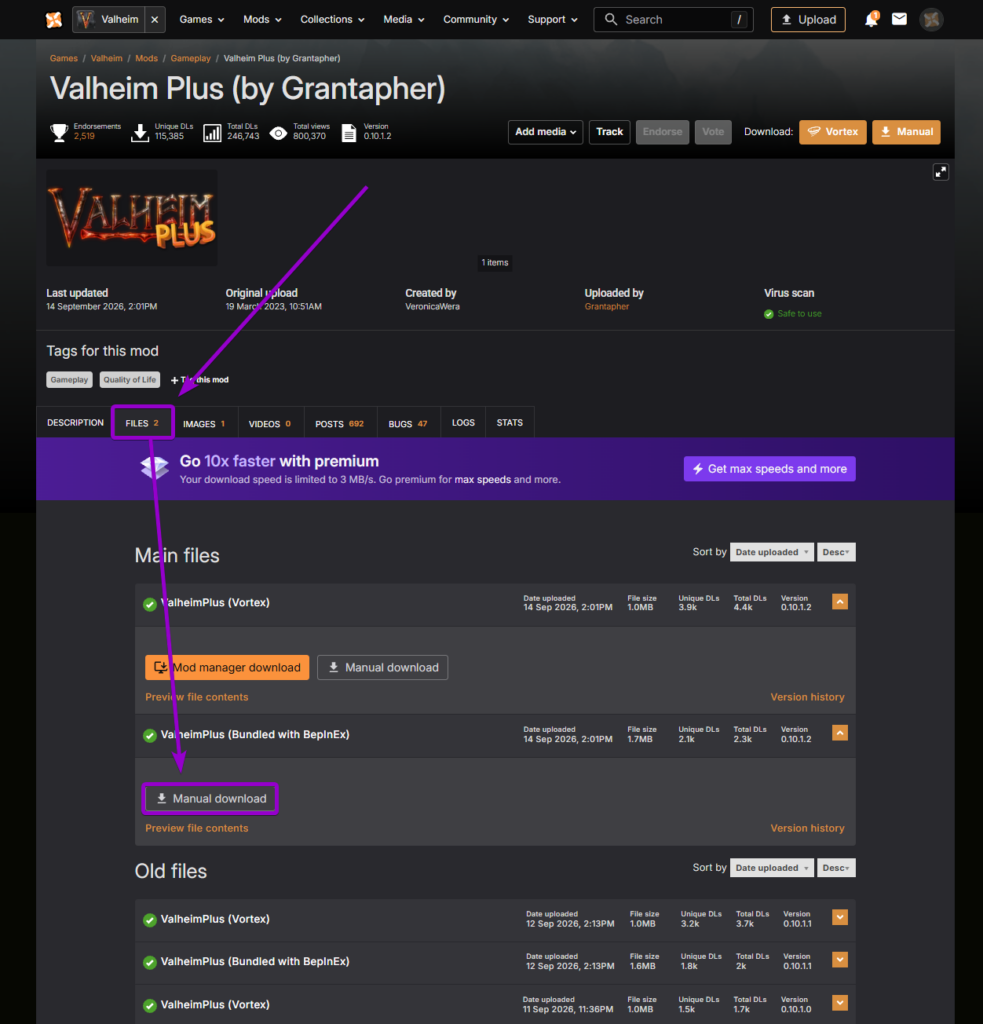
Task: Click the total views eye icon
Action: coord(278,133)
